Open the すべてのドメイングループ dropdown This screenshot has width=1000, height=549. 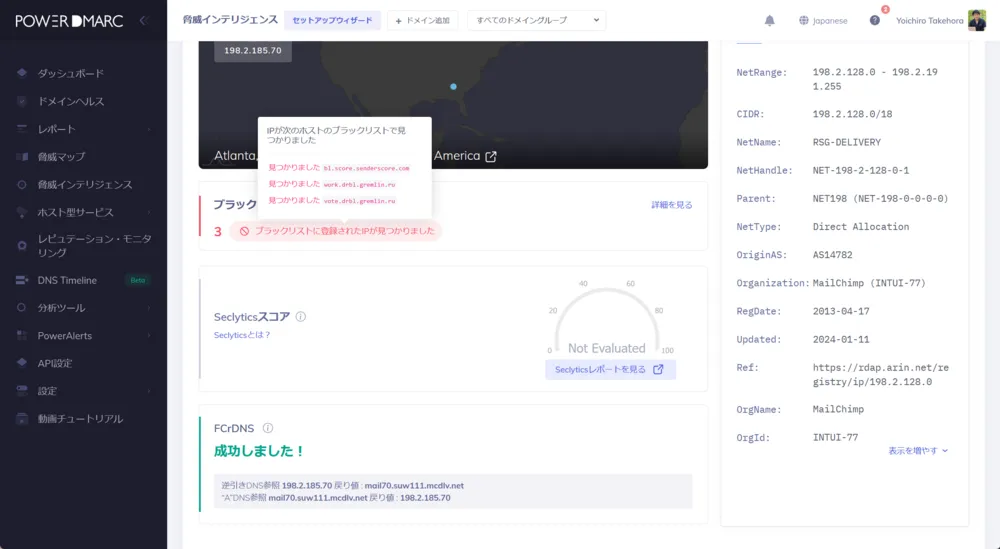pyautogui.click(x=536, y=20)
